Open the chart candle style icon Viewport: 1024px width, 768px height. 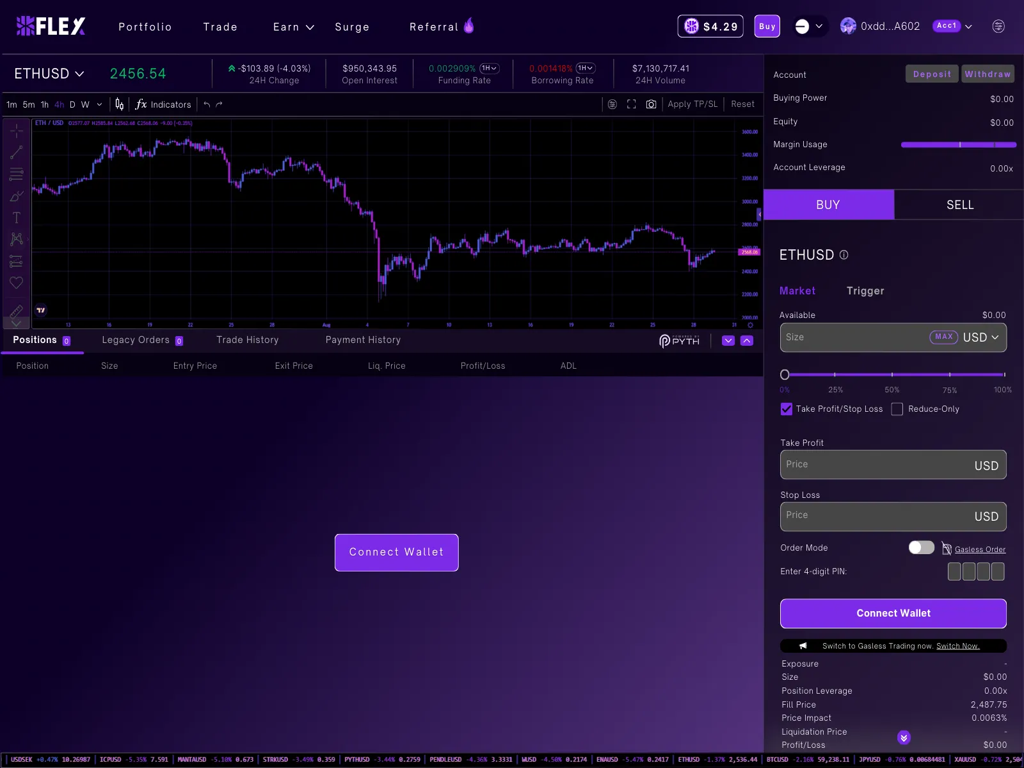point(119,104)
